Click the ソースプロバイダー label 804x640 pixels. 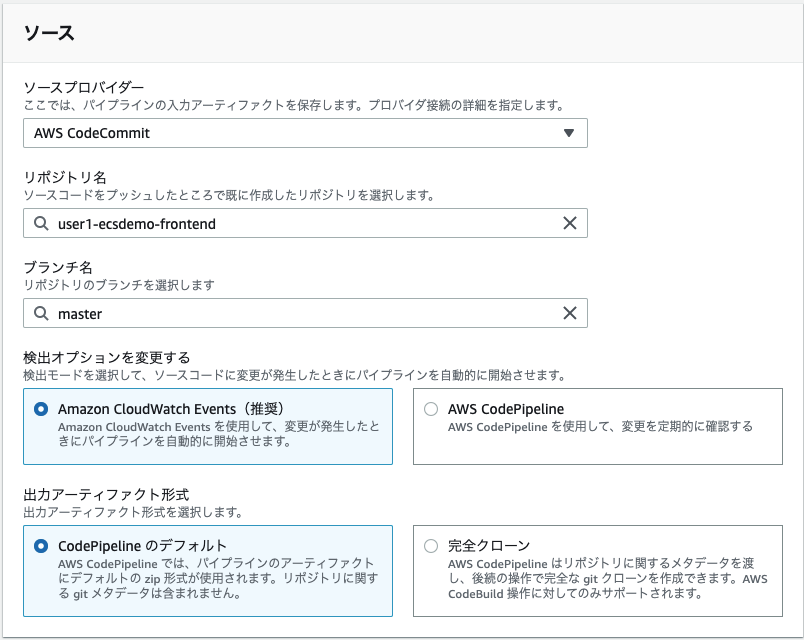point(84,87)
